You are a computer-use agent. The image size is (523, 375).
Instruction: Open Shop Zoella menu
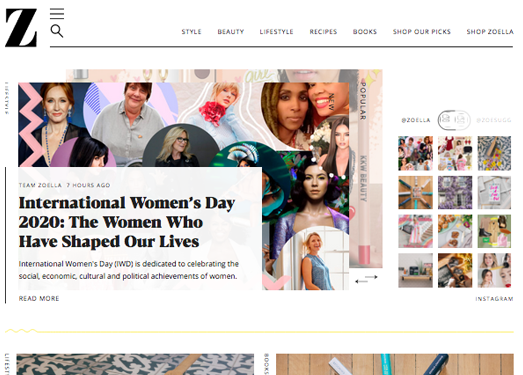point(490,32)
